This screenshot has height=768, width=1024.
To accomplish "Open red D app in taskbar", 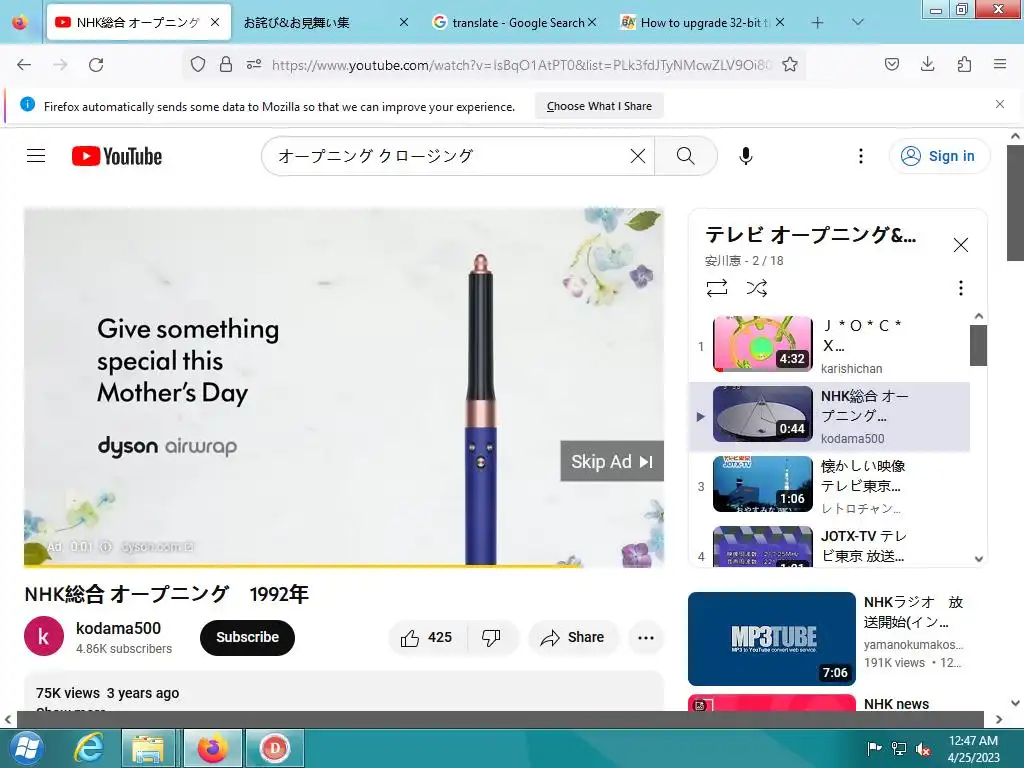I will pyautogui.click(x=275, y=748).
